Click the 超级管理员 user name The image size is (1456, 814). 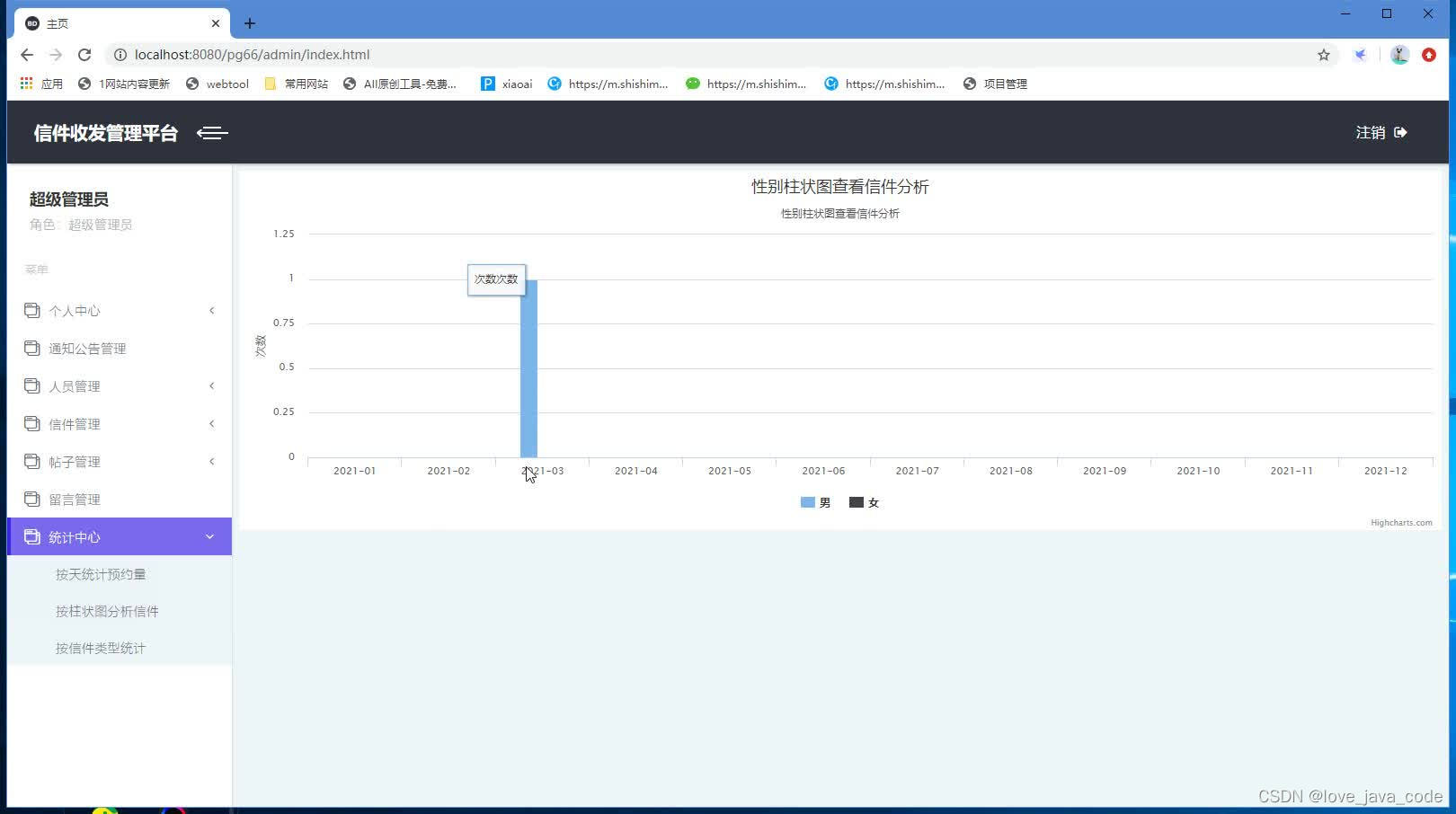69,199
